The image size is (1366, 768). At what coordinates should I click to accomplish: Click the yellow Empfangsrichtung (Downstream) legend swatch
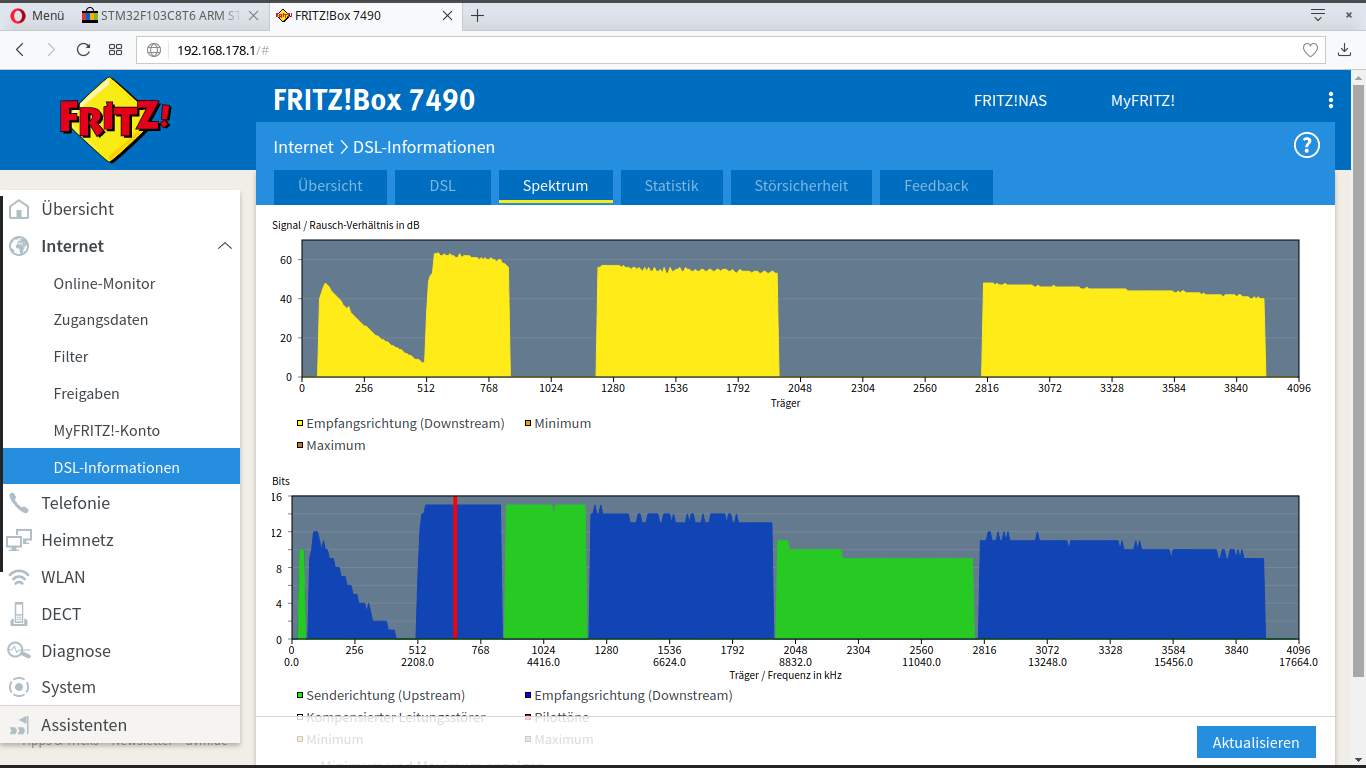tap(300, 424)
